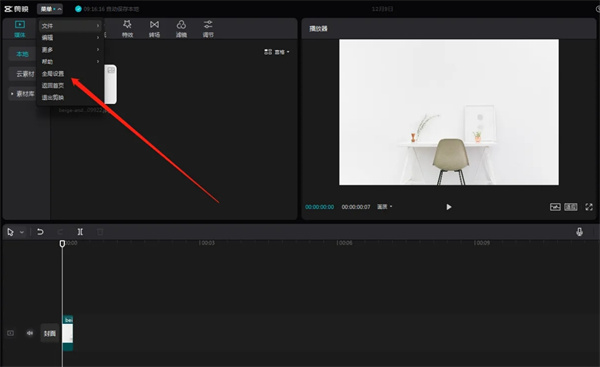Select 返回首页 menu entry
Screen dimensions: 600x367
53,85
